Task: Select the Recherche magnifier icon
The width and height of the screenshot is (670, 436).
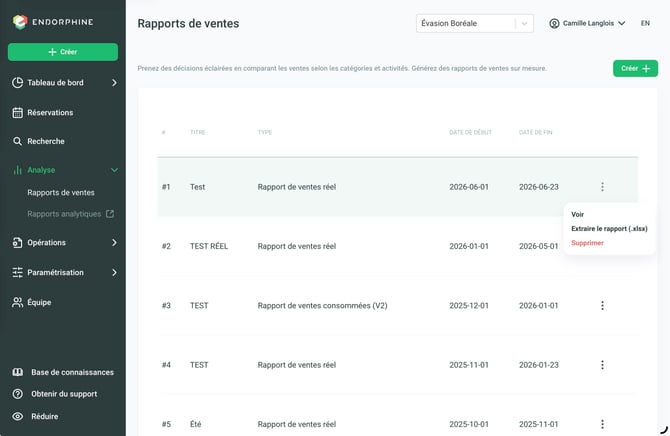Action: click(18, 141)
